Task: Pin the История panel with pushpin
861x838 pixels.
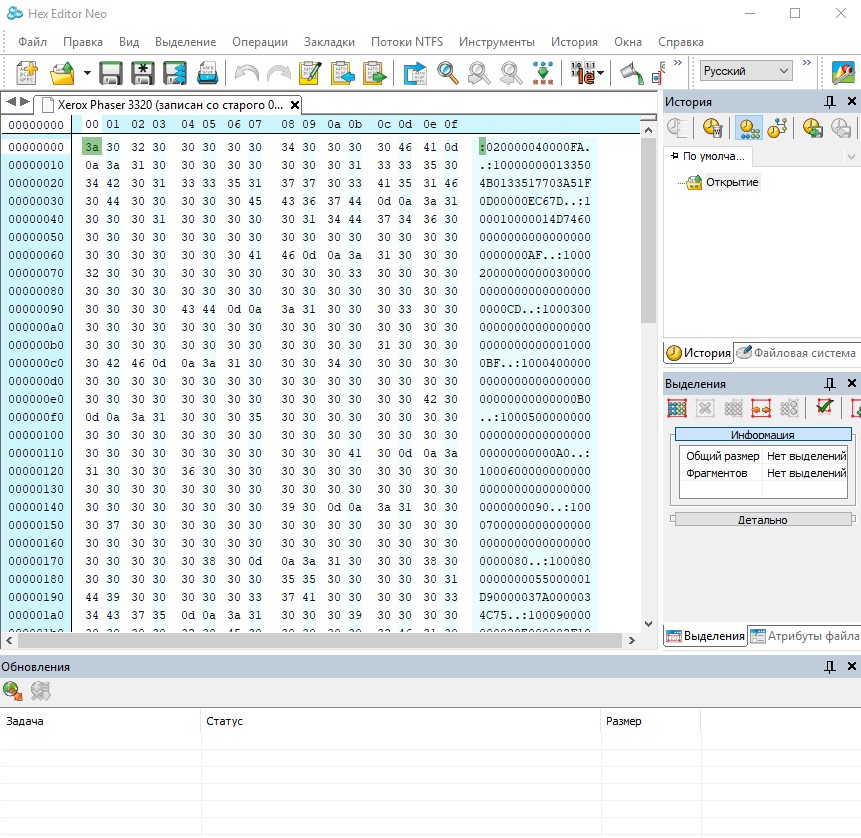Action: click(829, 102)
